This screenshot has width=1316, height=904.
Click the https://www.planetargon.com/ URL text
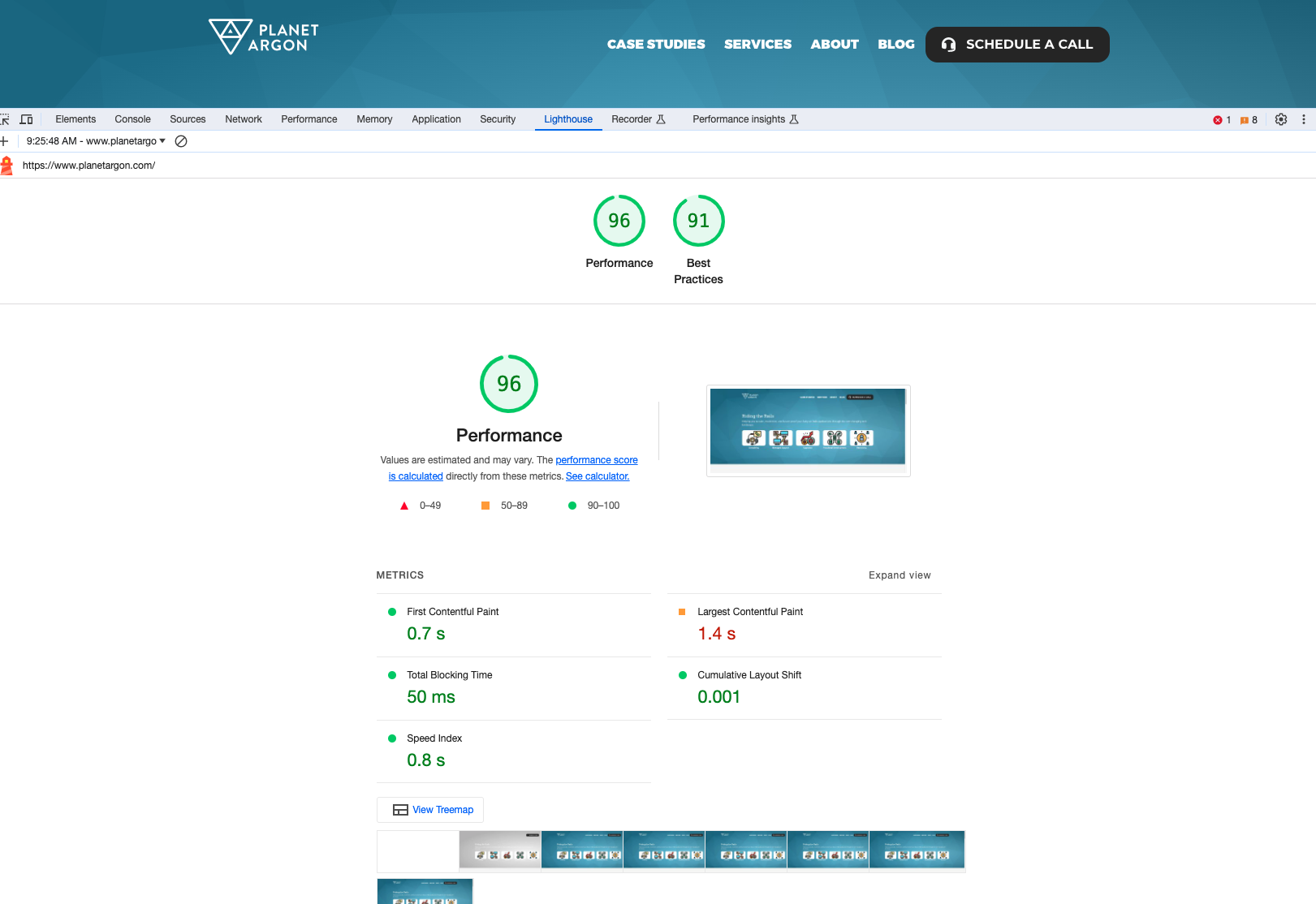point(88,166)
